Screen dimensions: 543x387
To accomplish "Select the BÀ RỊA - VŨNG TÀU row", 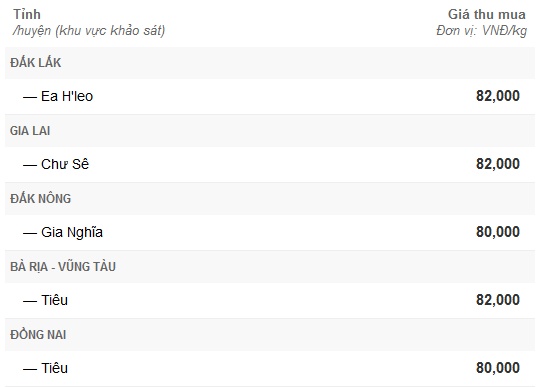I will click(270, 267).
